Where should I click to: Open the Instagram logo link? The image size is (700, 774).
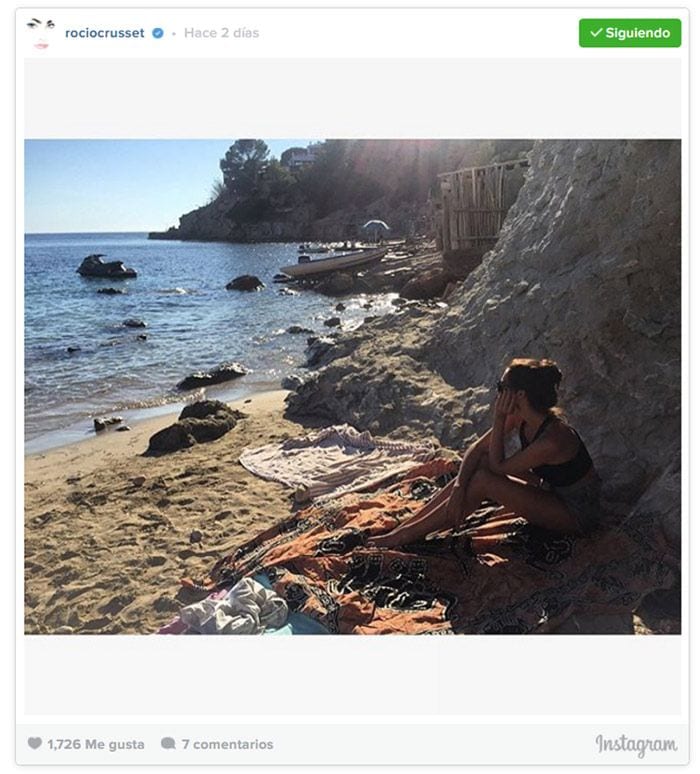[x=636, y=744]
